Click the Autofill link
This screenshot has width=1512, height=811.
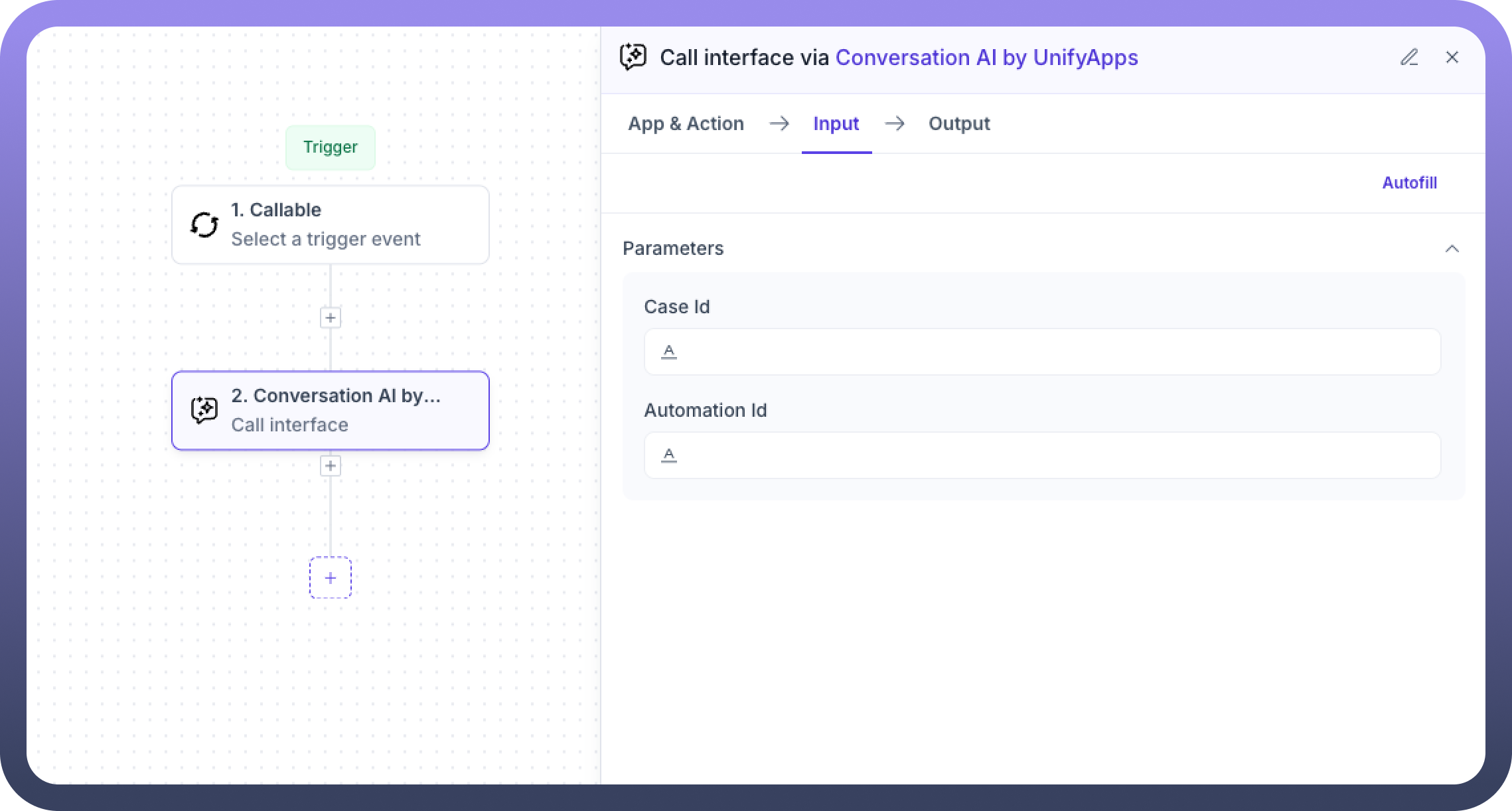coord(1409,183)
